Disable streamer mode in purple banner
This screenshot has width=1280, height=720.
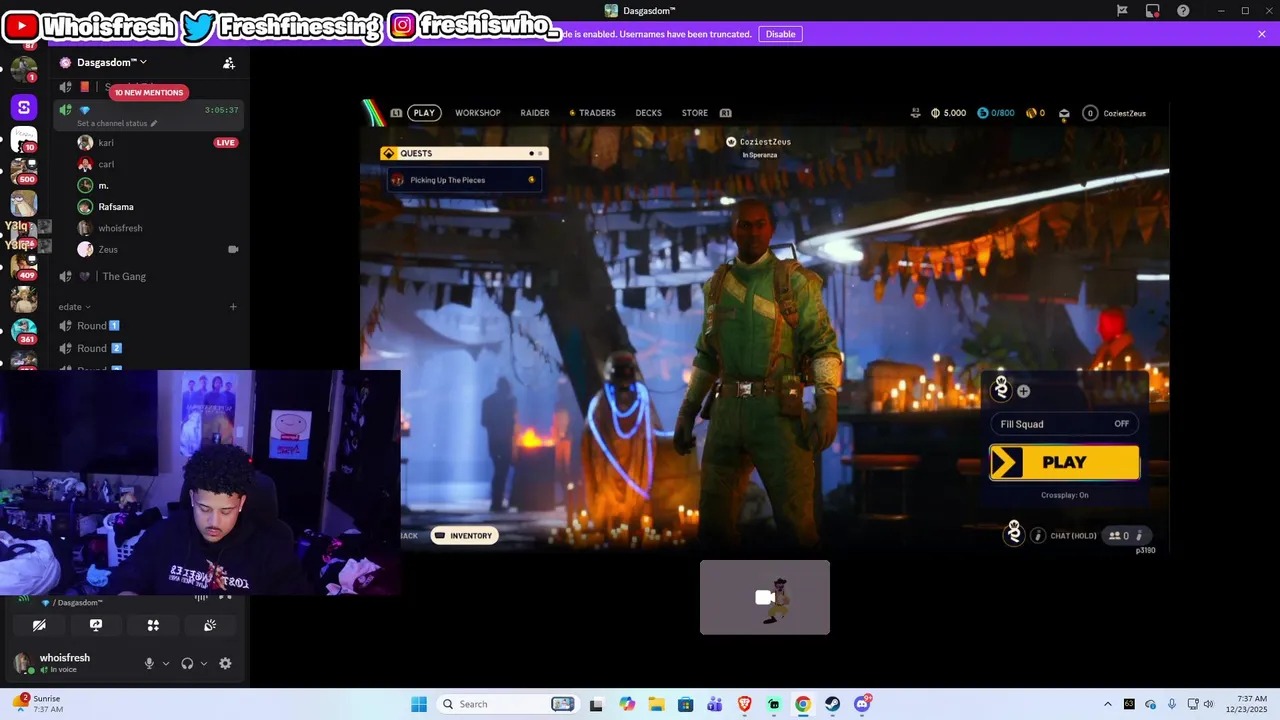[x=780, y=34]
